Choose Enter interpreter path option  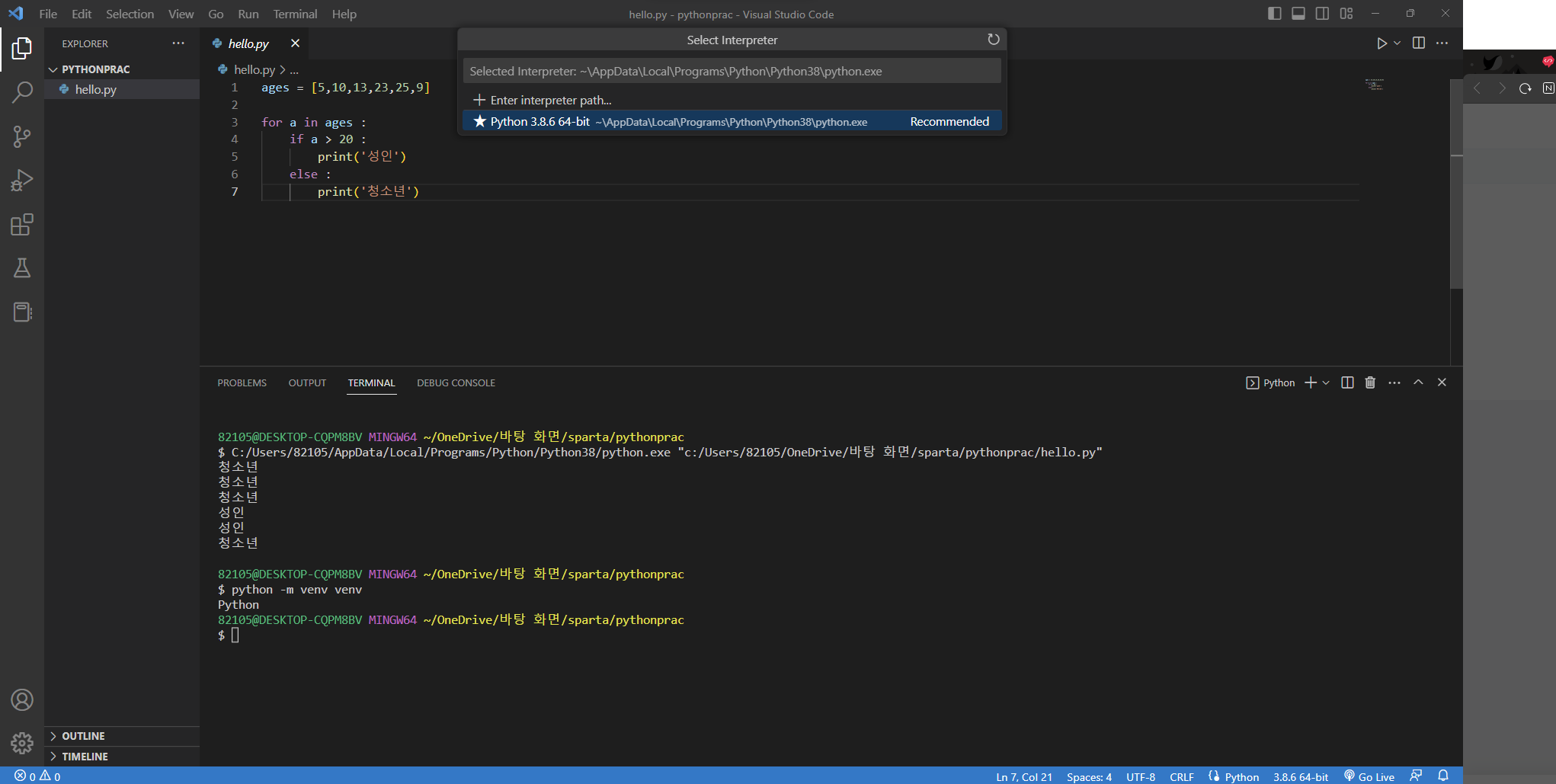click(x=732, y=100)
